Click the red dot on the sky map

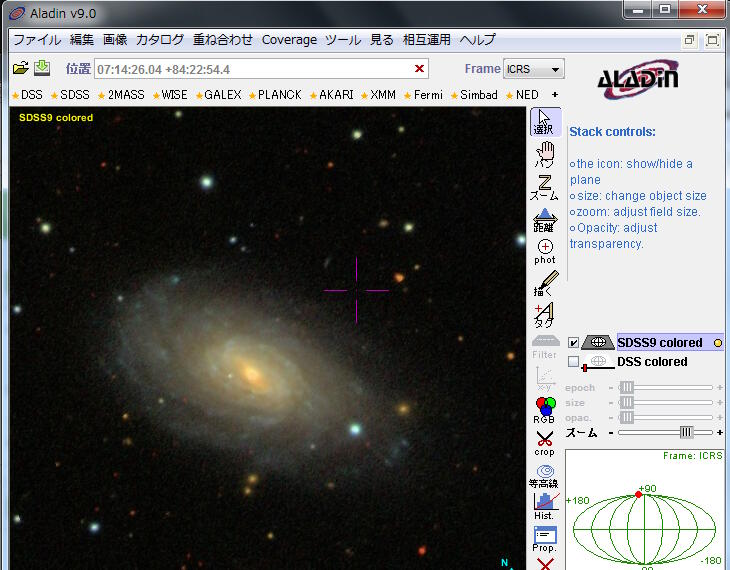coord(638,495)
